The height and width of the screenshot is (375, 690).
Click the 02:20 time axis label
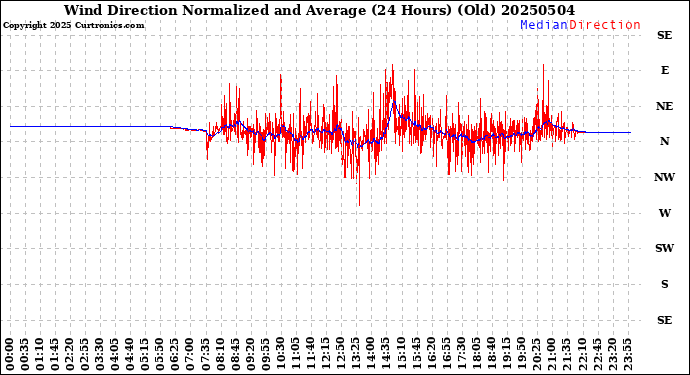click(x=70, y=354)
